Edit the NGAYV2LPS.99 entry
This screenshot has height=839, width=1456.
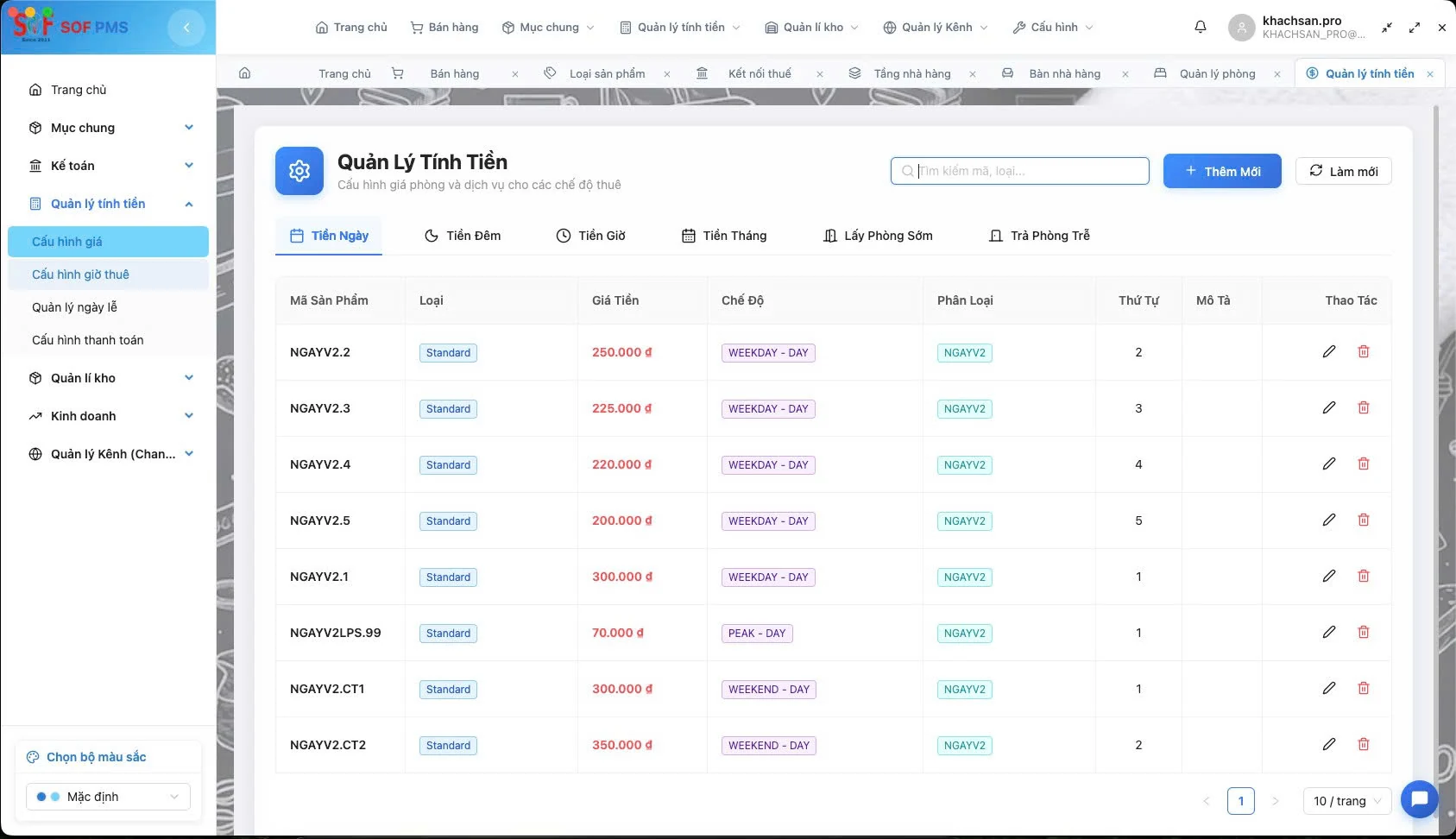[1329, 632]
